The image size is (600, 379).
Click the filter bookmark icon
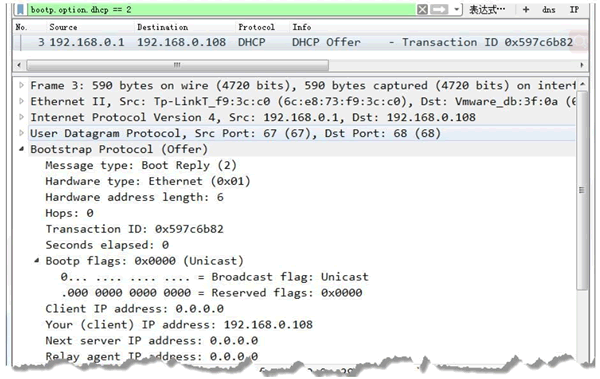tap(20, 9)
